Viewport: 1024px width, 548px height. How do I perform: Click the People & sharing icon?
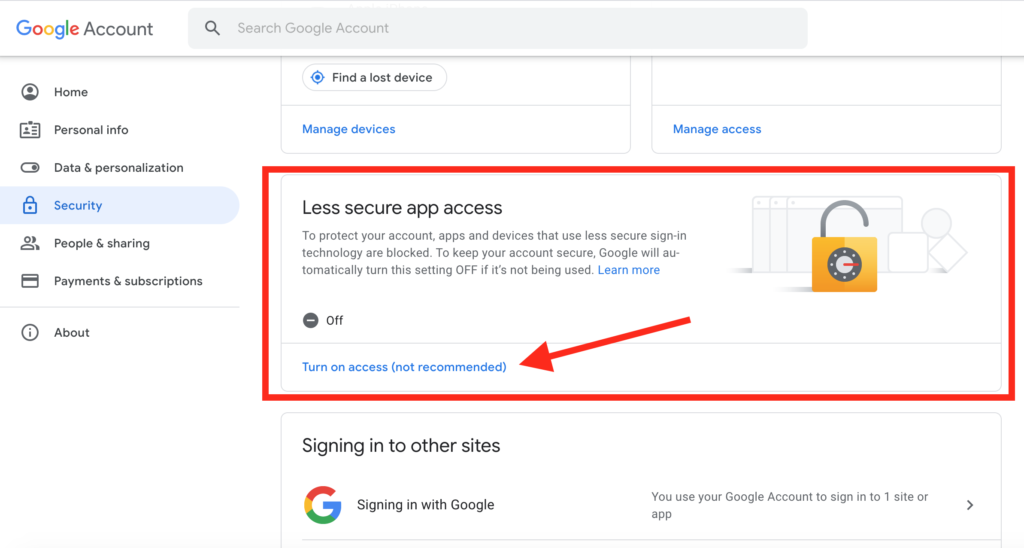pos(30,243)
